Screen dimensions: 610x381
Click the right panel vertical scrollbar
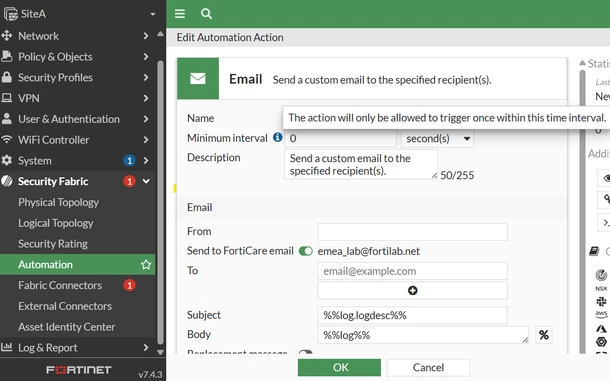[582, 212]
